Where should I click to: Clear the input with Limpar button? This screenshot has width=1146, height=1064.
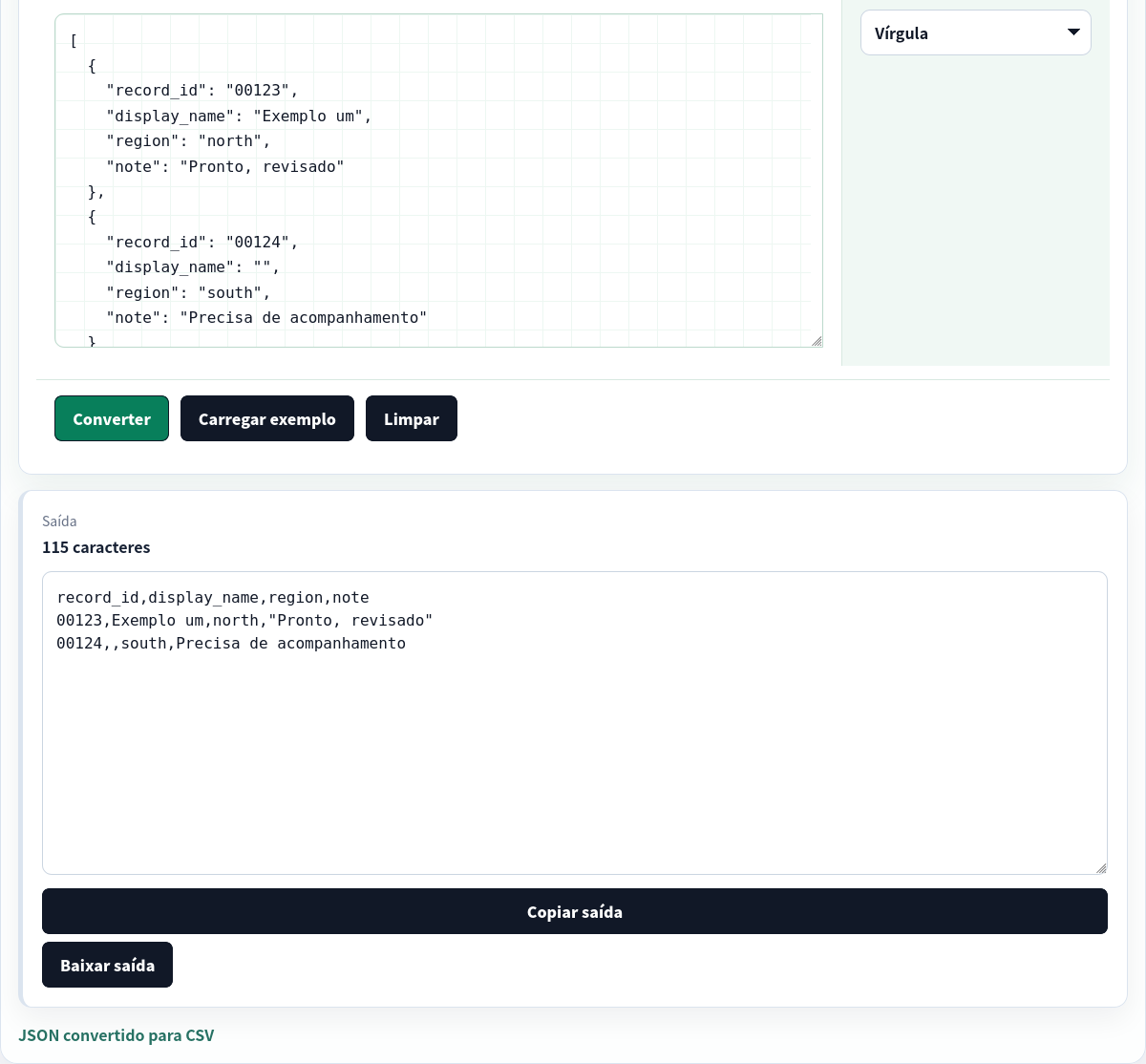pyautogui.click(x=412, y=418)
